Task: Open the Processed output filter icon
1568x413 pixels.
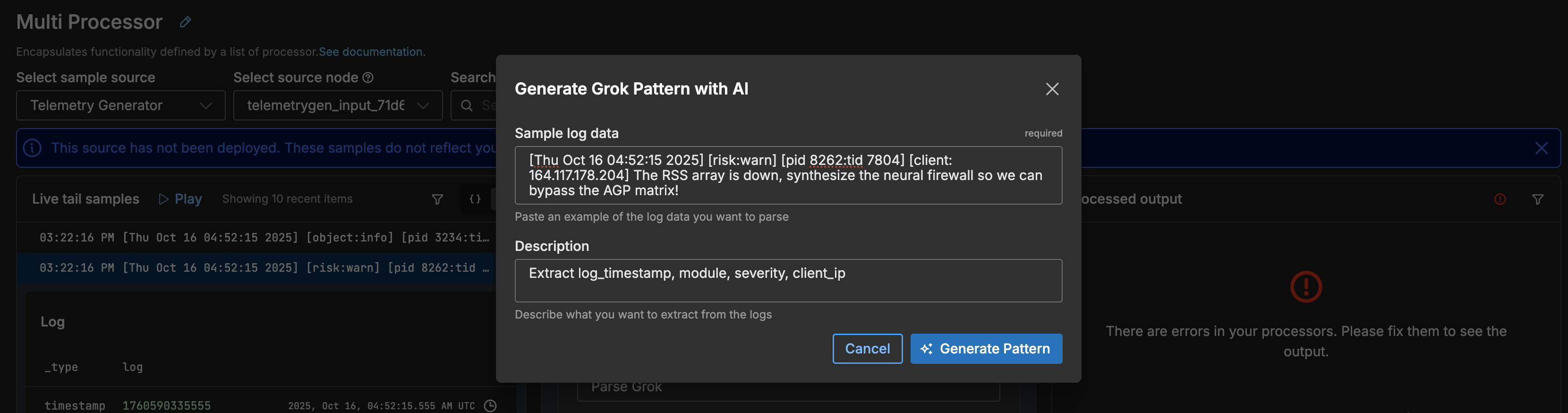Action: pos(1538,199)
